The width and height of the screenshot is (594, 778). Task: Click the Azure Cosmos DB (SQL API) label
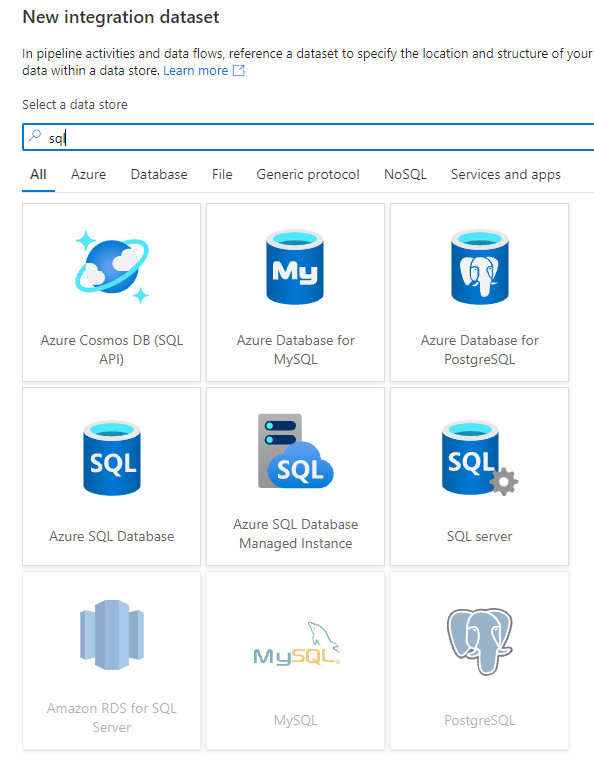click(x=112, y=350)
